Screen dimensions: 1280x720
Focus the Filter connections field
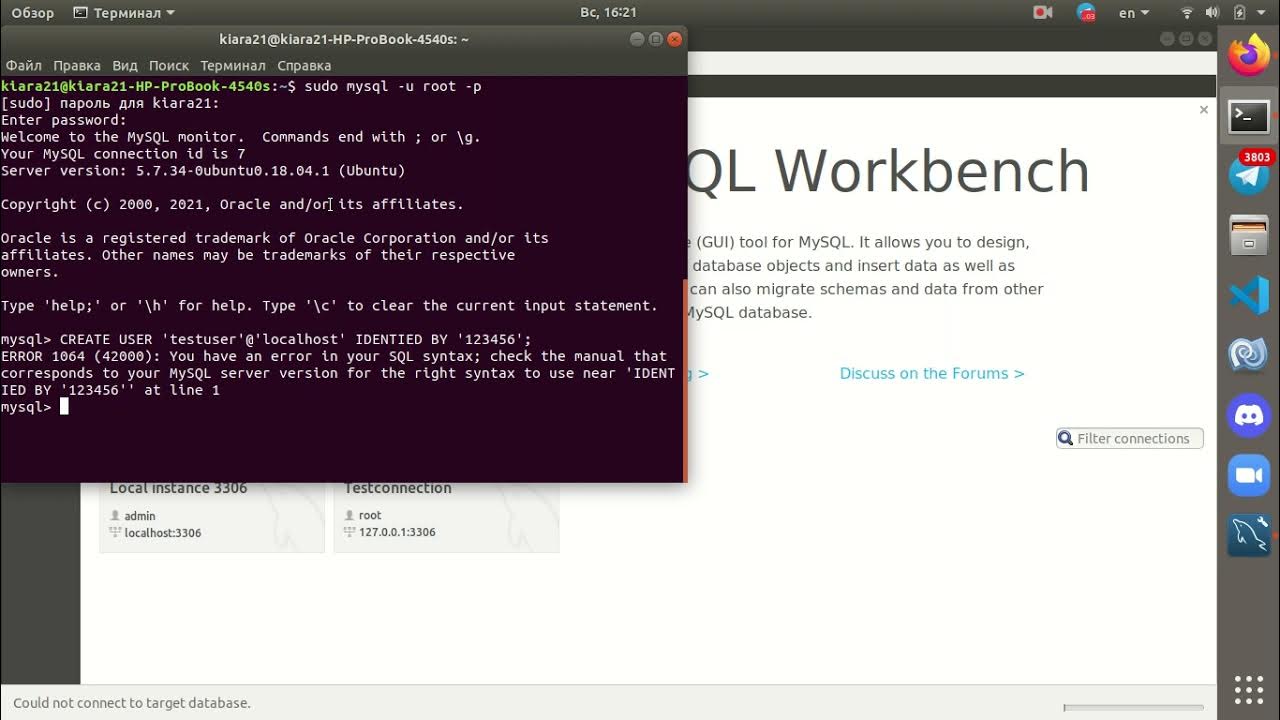pyautogui.click(x=1130, y=438)
